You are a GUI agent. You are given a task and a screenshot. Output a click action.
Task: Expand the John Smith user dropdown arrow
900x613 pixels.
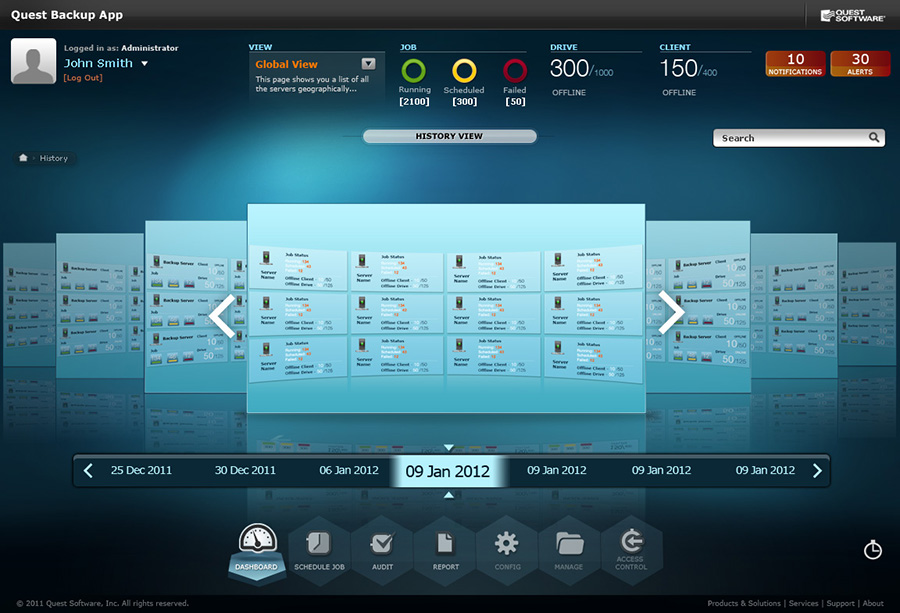pyautogui.click(x=145, y=64)
